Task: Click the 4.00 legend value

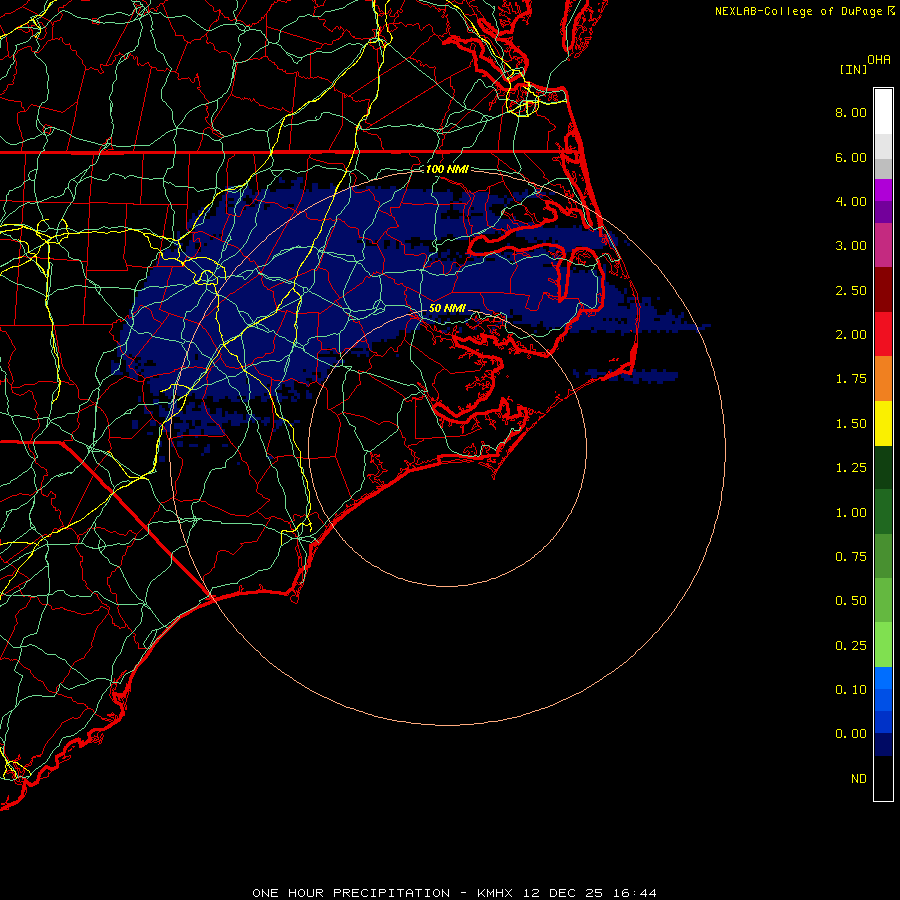Action: 851,201
